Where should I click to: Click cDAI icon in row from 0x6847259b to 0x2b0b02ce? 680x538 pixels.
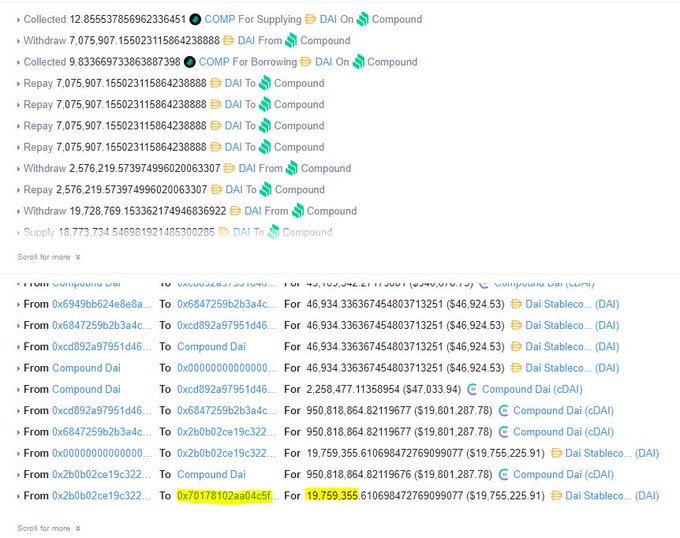click(503, 432)
